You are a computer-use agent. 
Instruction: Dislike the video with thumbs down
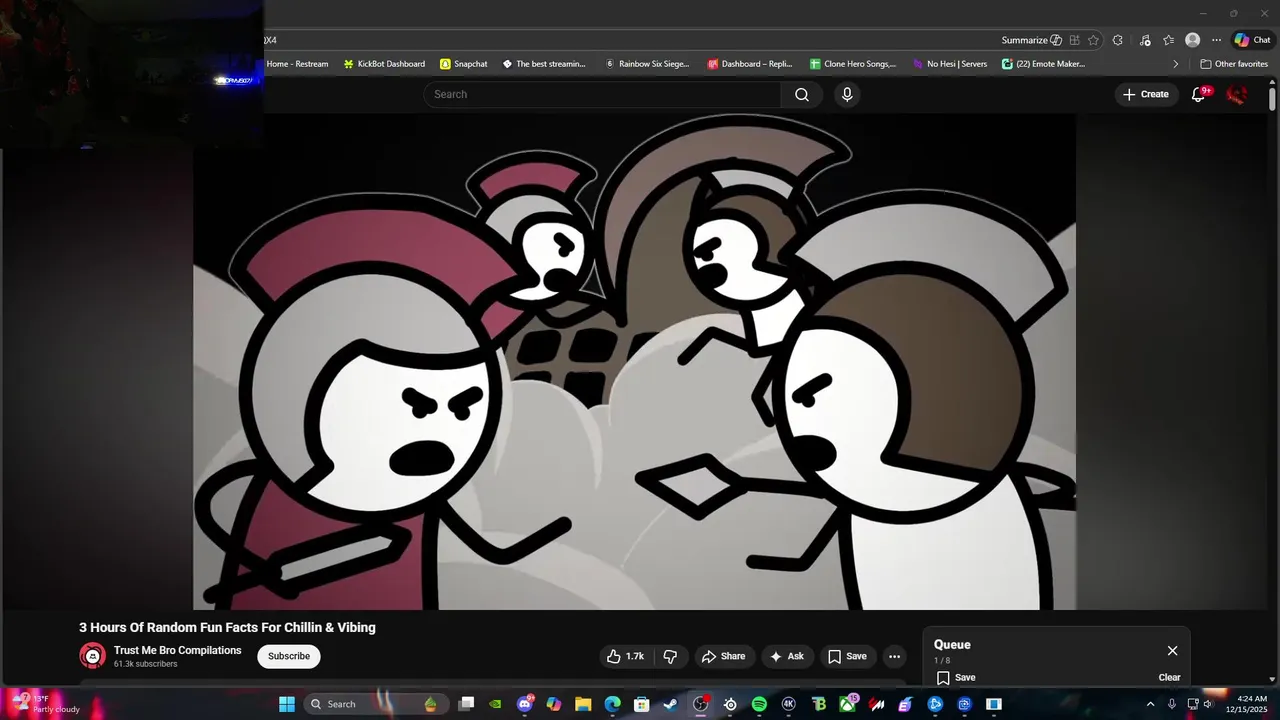pyautogui.click(x=671, y=656)
